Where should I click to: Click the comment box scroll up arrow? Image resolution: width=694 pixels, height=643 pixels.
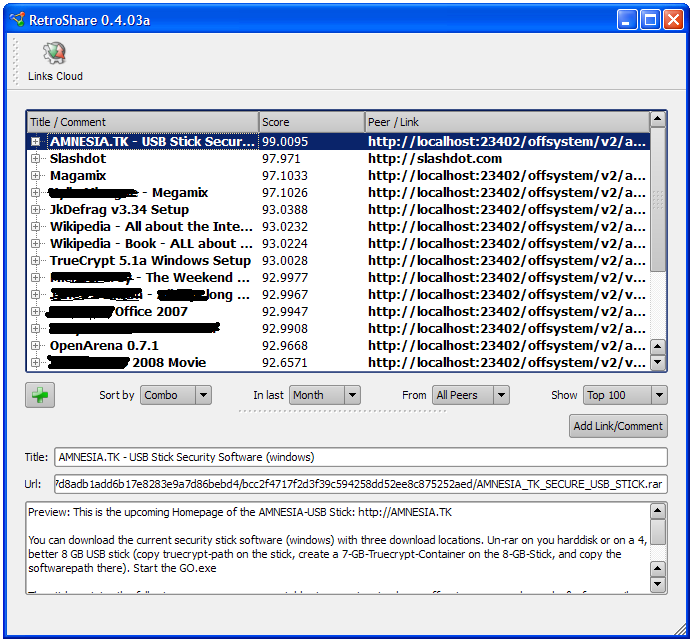658,511
